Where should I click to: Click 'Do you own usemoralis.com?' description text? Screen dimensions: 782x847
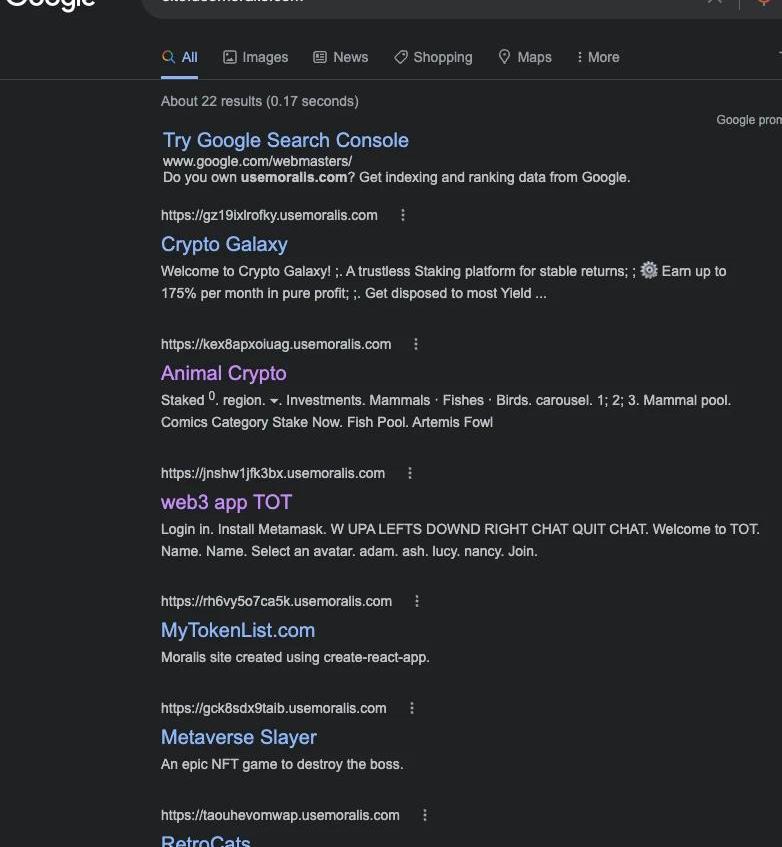click(x=396, y=177)
